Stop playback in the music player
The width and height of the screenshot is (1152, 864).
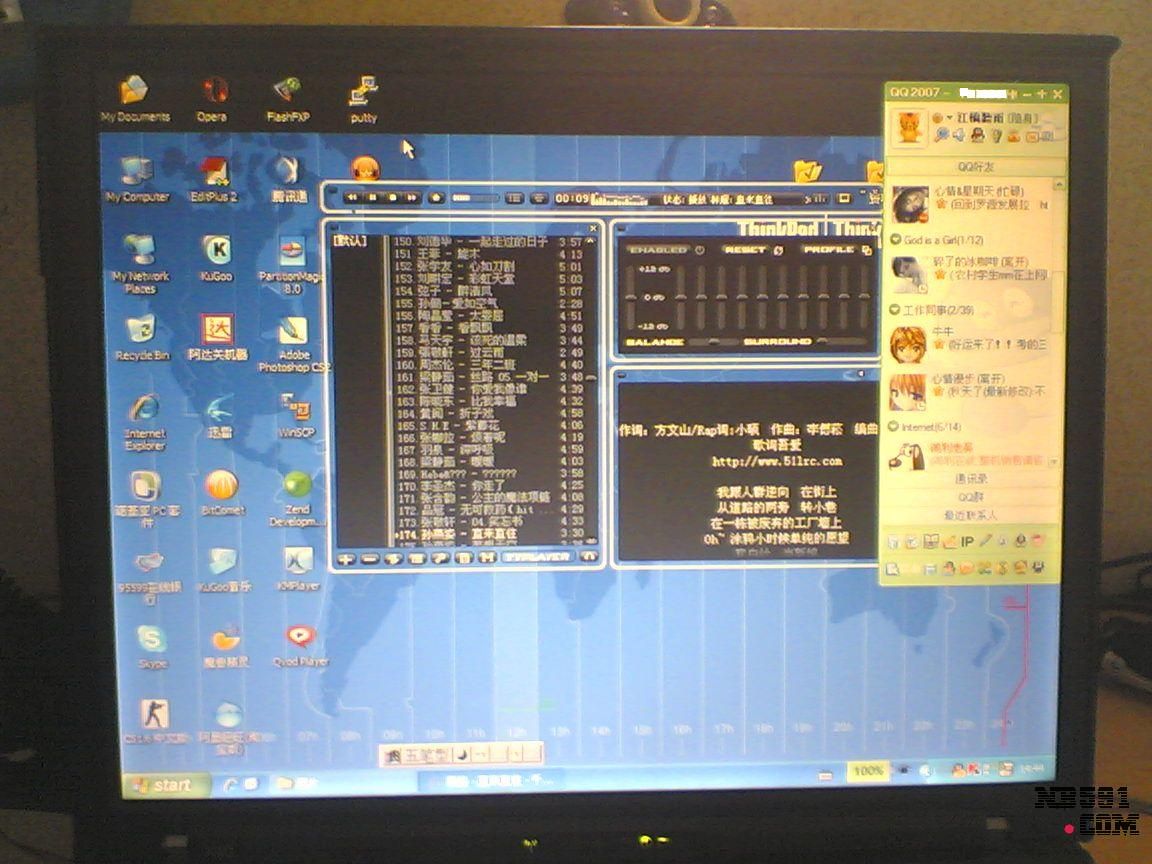392,198
